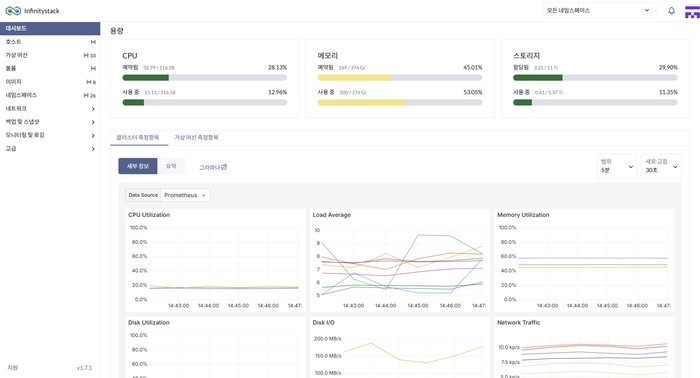The image size is (700, 378).
Task: Expand the 네트워크 sidebar group chevron
Action: click(x=93, y=109)
